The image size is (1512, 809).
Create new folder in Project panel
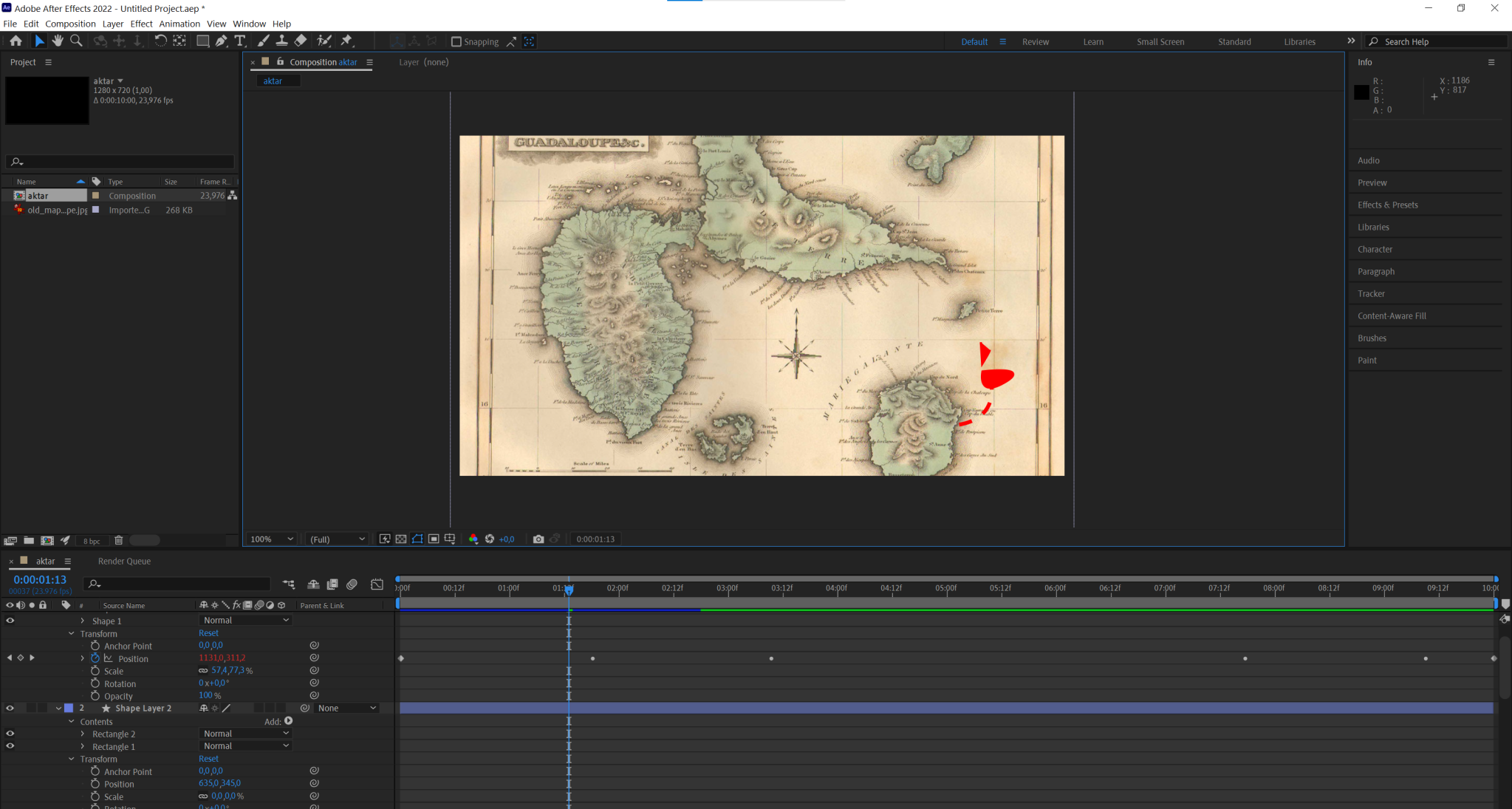click(29, 541)
